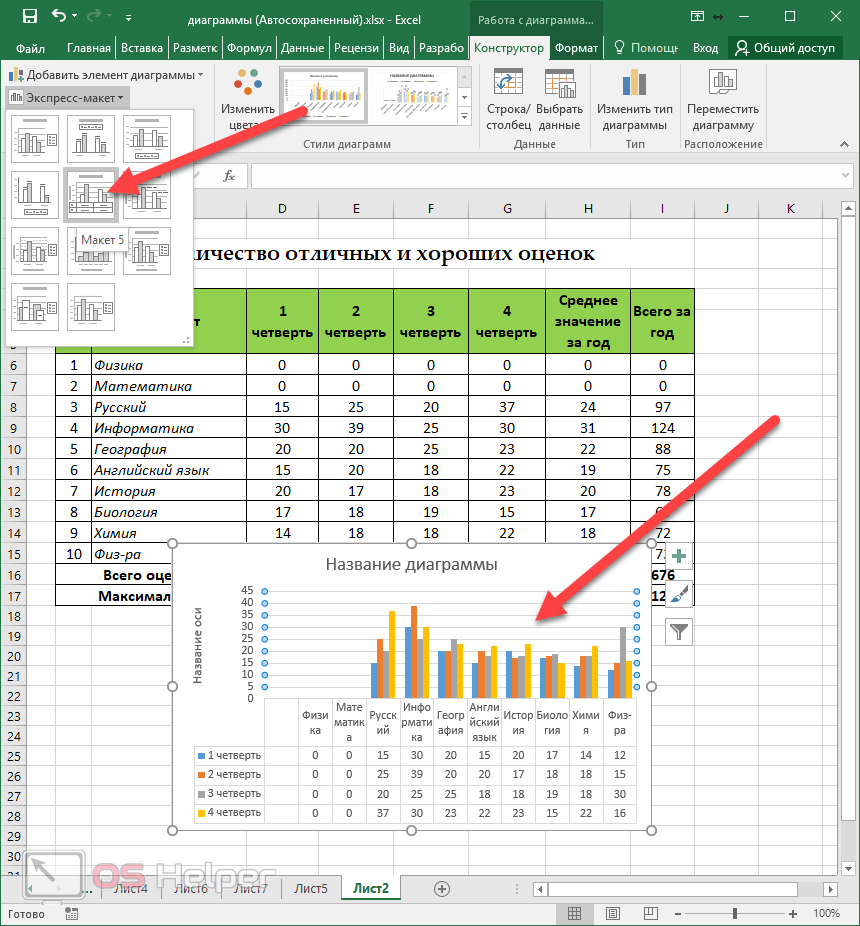Switch to Normal view in status bar
The image size is (860, 926).
point(574,914)
